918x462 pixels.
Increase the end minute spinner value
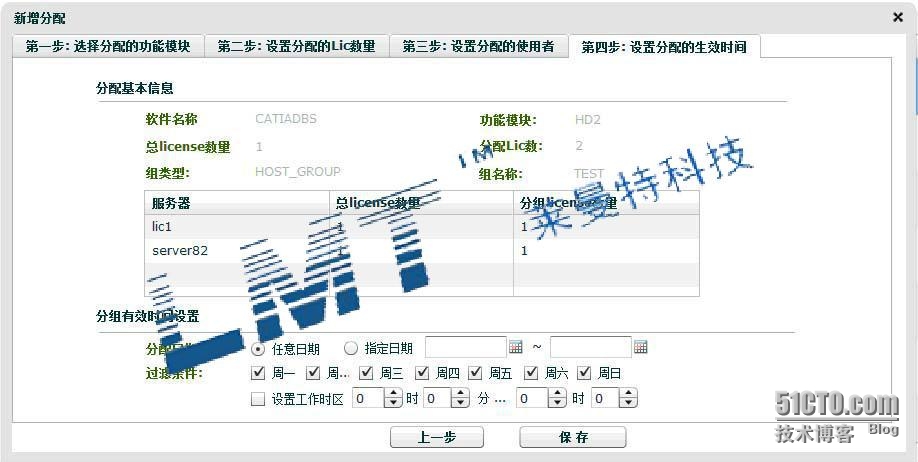629,395
